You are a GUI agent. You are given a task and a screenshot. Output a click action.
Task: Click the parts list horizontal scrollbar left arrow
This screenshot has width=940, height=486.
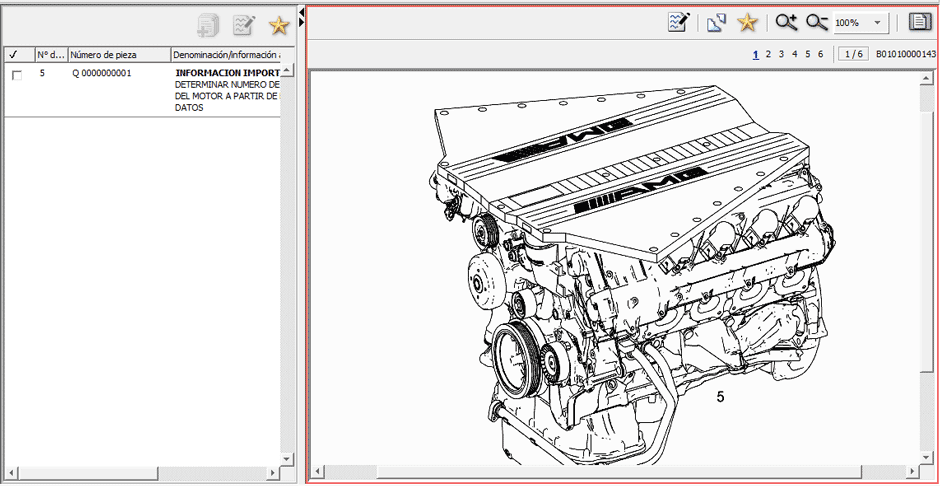(11, 472)
